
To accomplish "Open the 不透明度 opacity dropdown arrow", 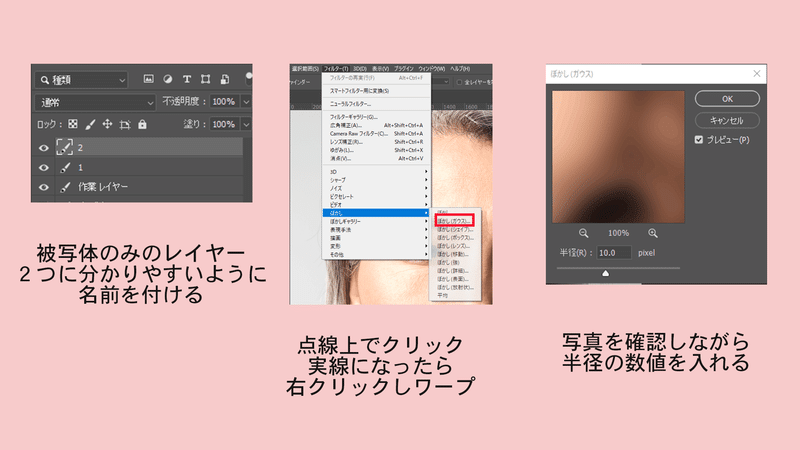I will [246, 102].
